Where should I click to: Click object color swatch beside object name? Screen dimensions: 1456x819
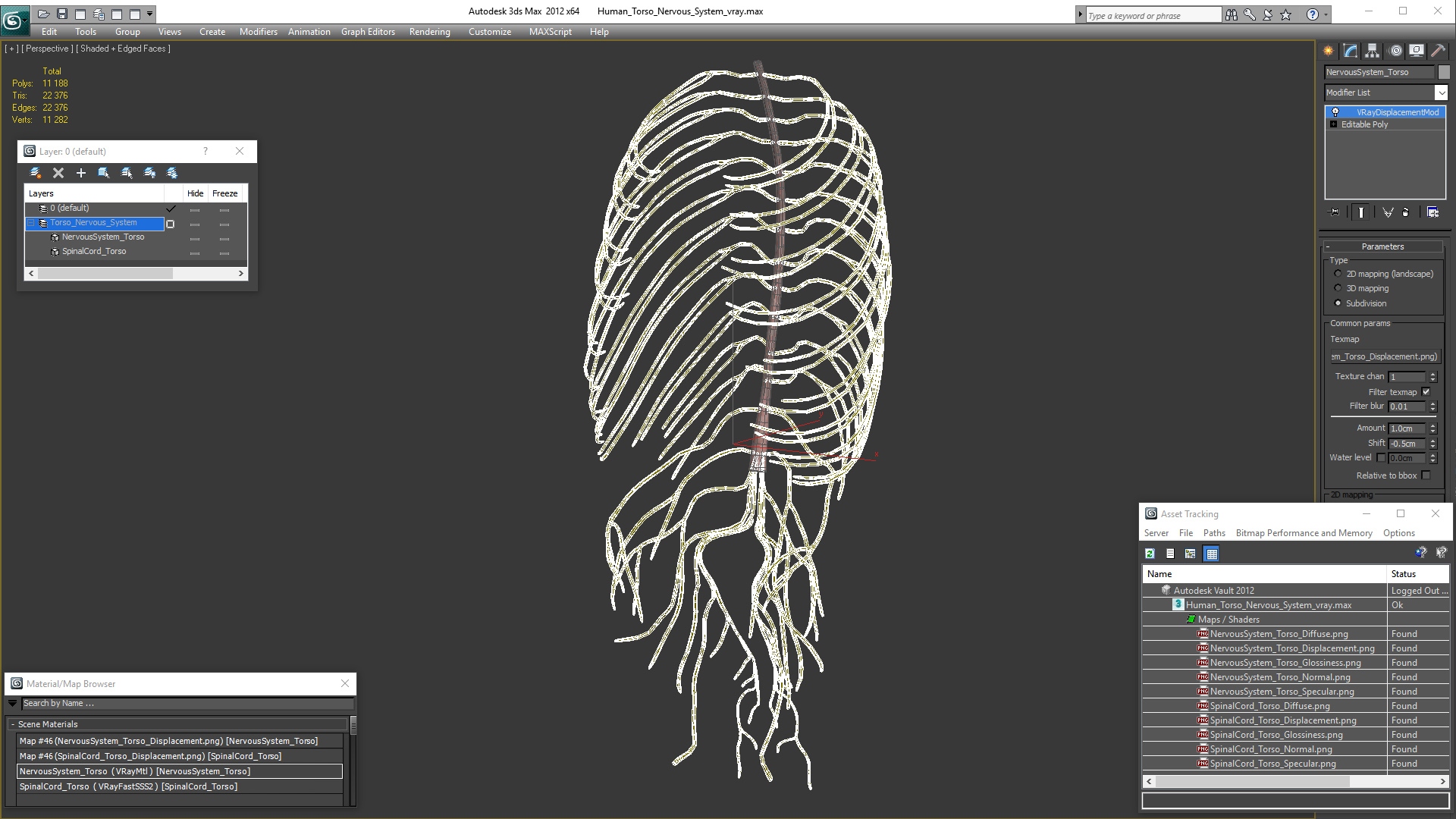pos(1444,72)
